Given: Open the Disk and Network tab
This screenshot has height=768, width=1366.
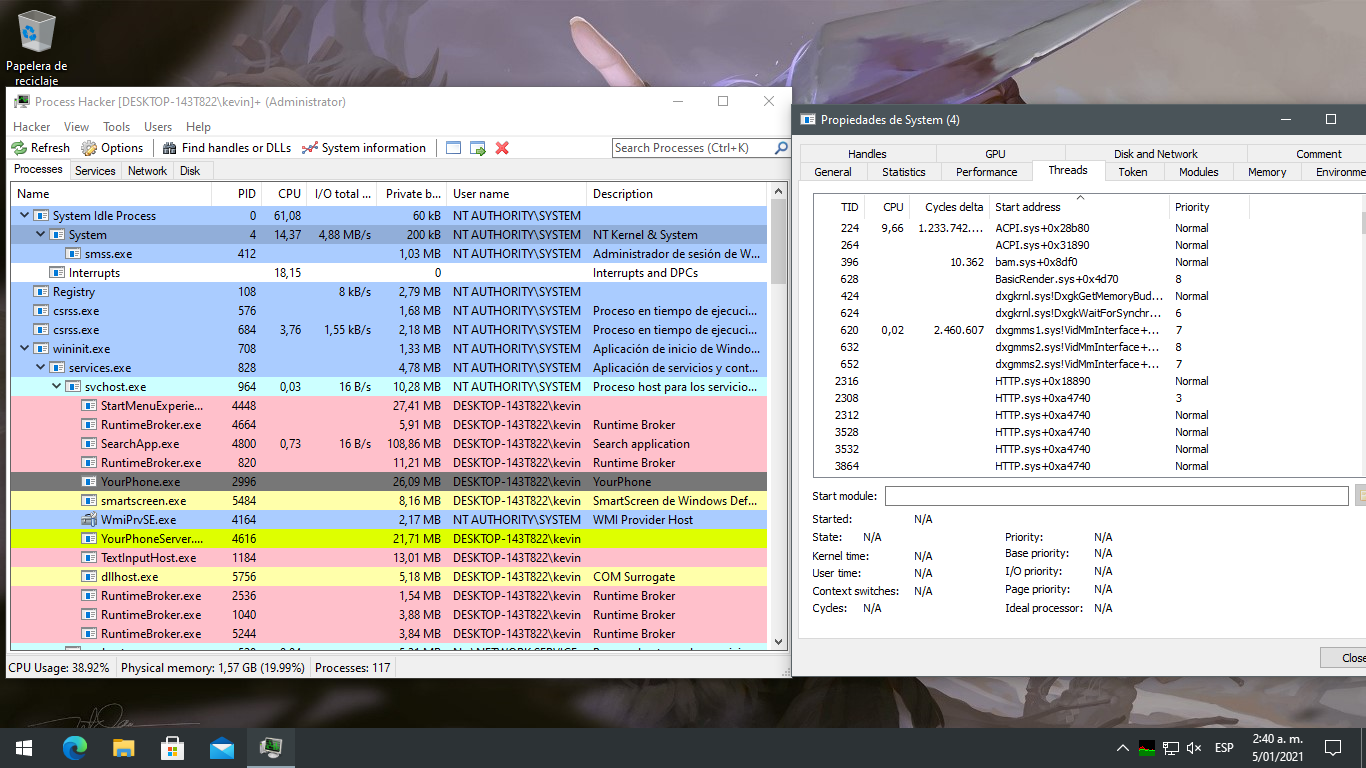Looking at the screenshot, I should point(1155,154).
